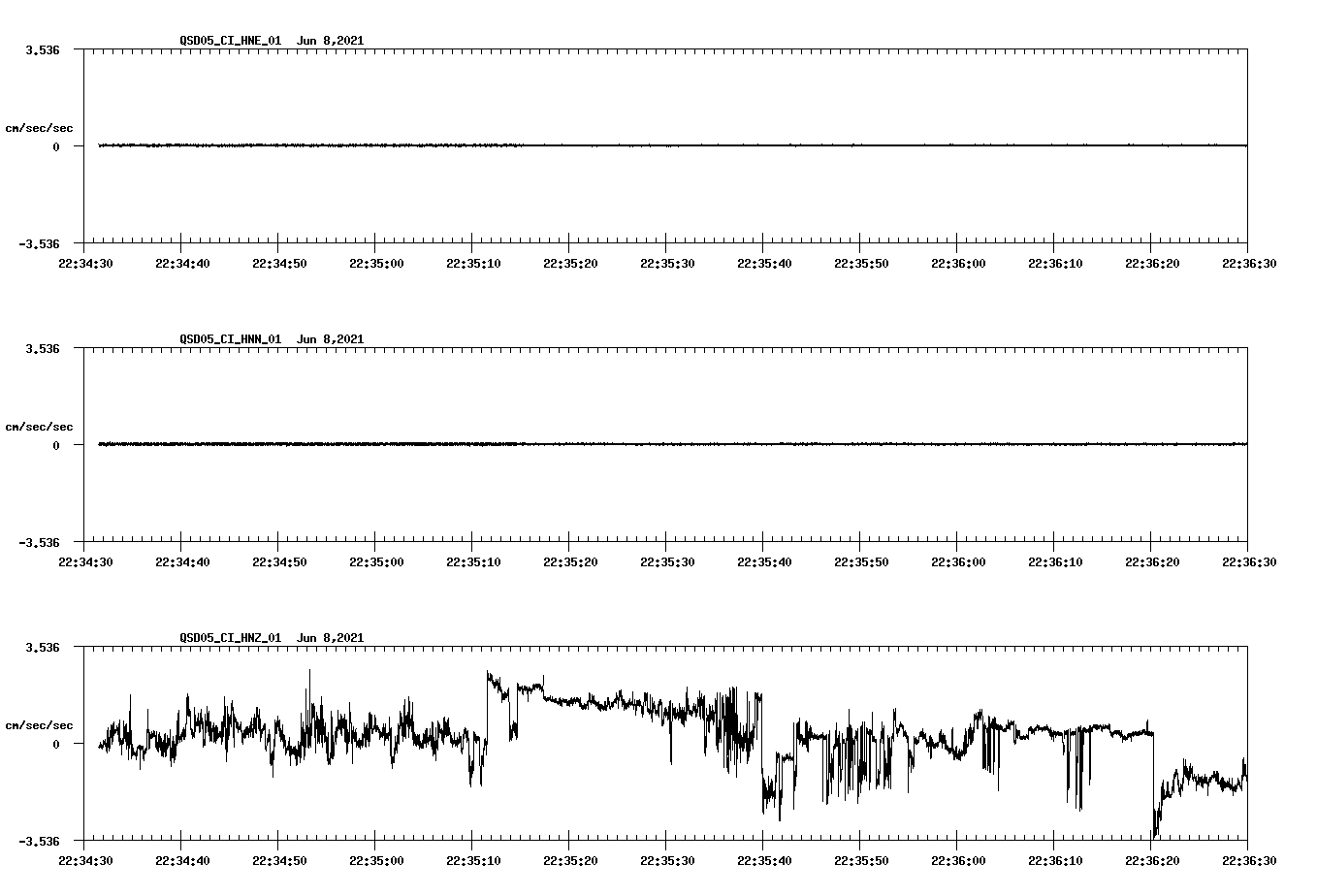The width and height of the screenshot is (1317, 896).
Task: Click the QSD05_CI_HNE_01 plot title
Action: tap(272, 41)
